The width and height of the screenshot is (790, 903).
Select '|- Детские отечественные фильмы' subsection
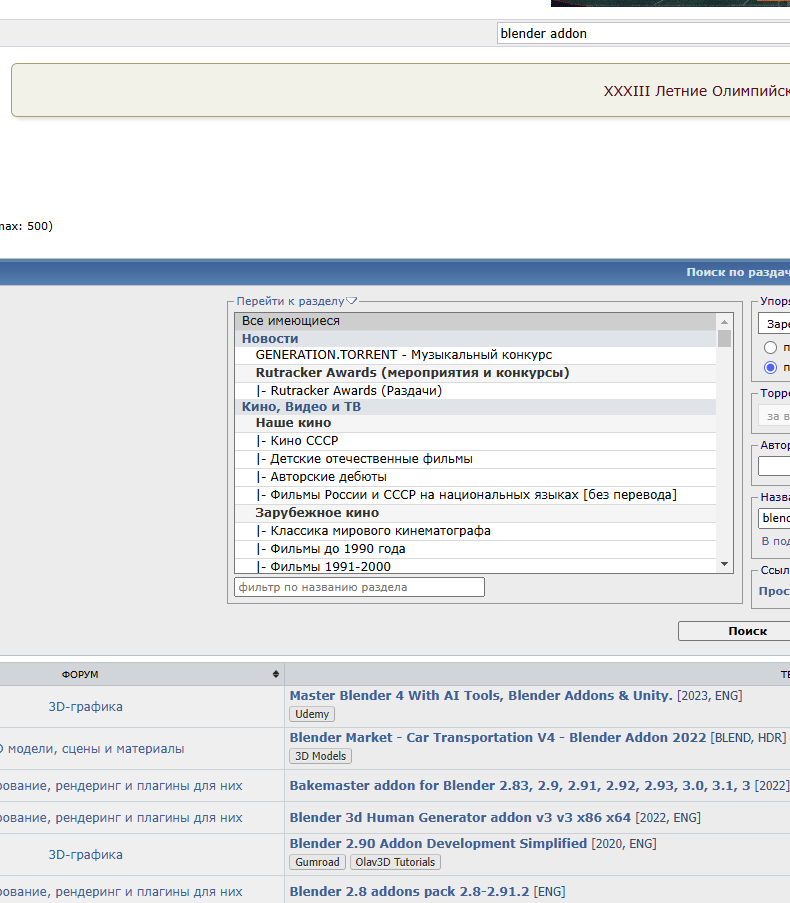coord(475,459)
